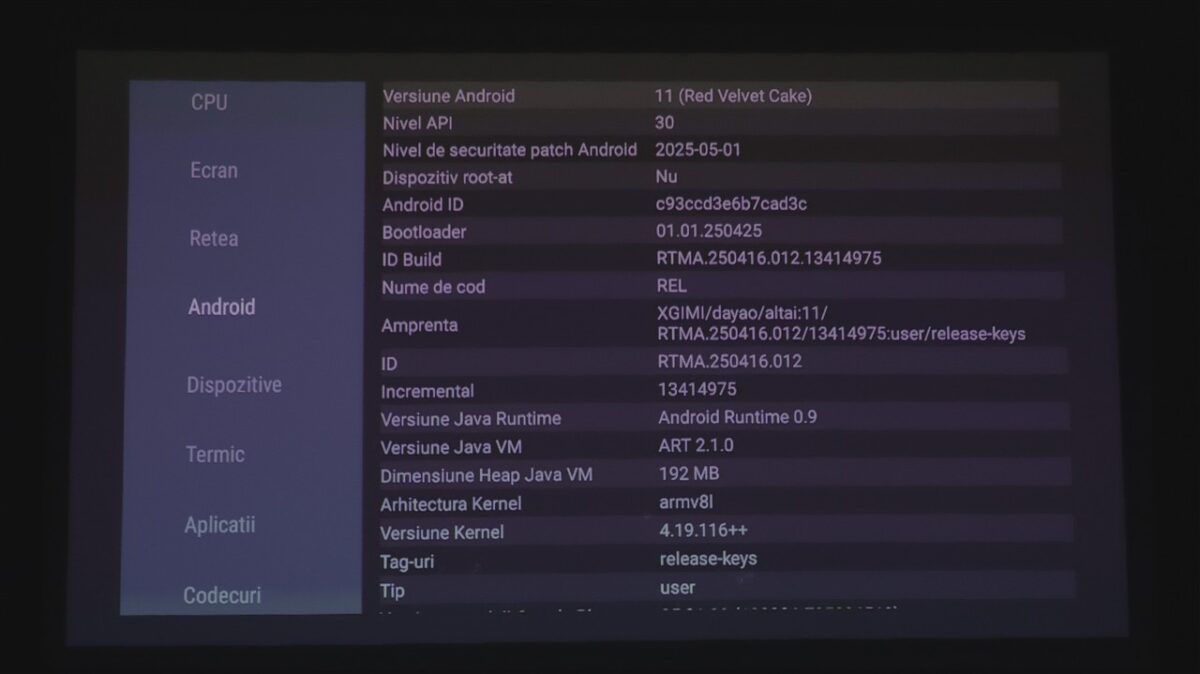Click the Versiune Java Runtime row
The width and height of the screenshot is (1200, 674).
click(720, 418)
